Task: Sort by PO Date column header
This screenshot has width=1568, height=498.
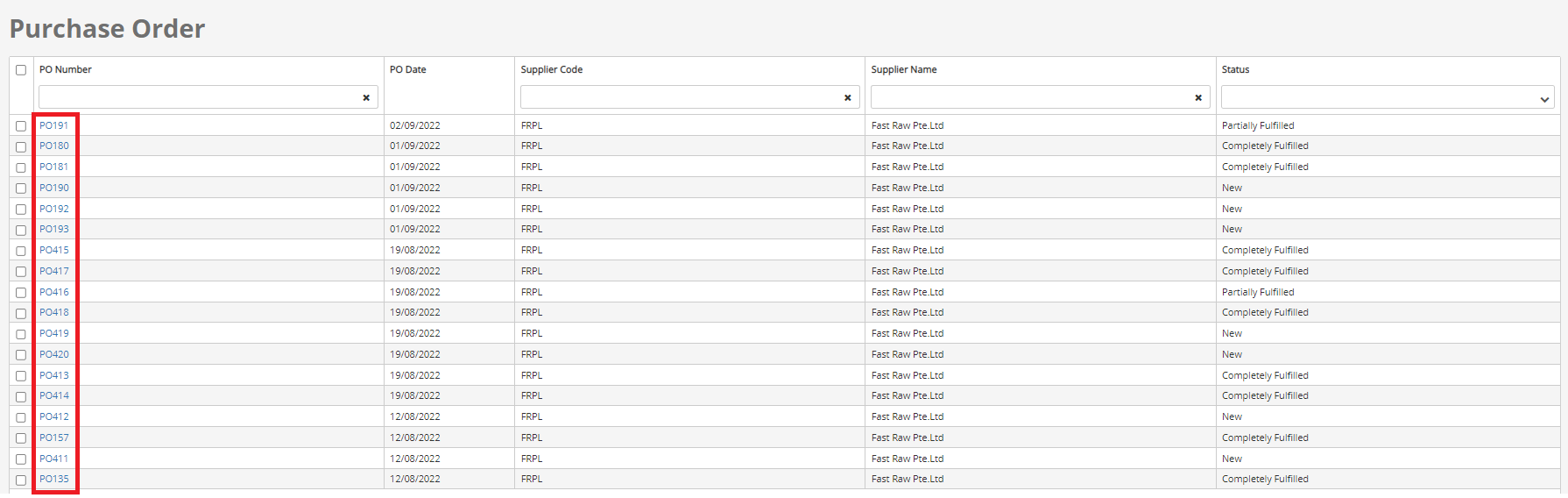Action: (408, 69)
